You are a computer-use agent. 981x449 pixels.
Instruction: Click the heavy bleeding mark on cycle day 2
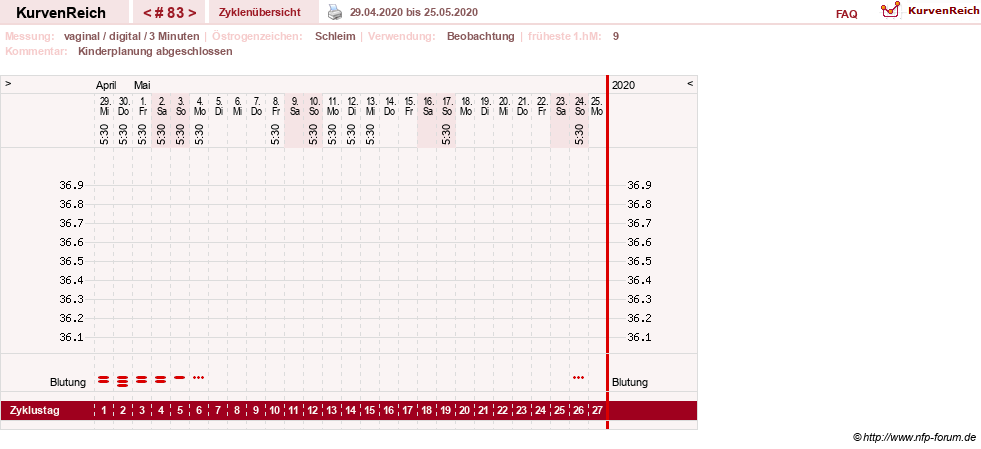click(123, 381)
